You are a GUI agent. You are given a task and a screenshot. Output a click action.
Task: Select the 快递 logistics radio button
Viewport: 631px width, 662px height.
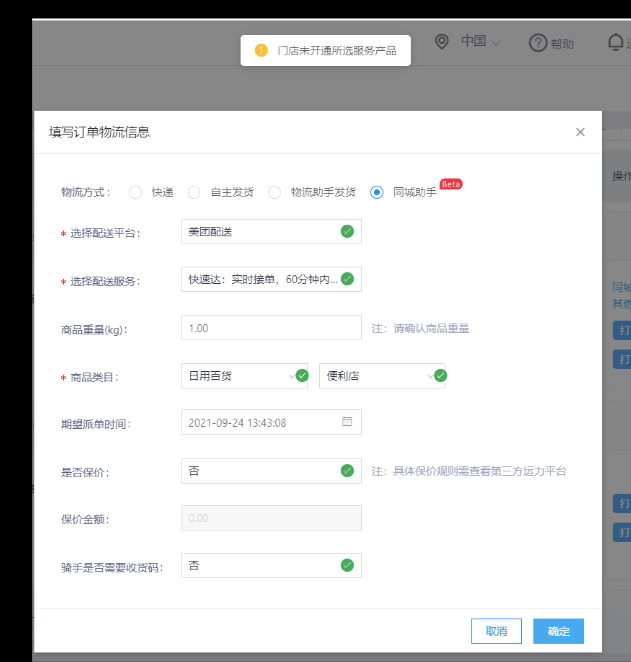[135, 193]
